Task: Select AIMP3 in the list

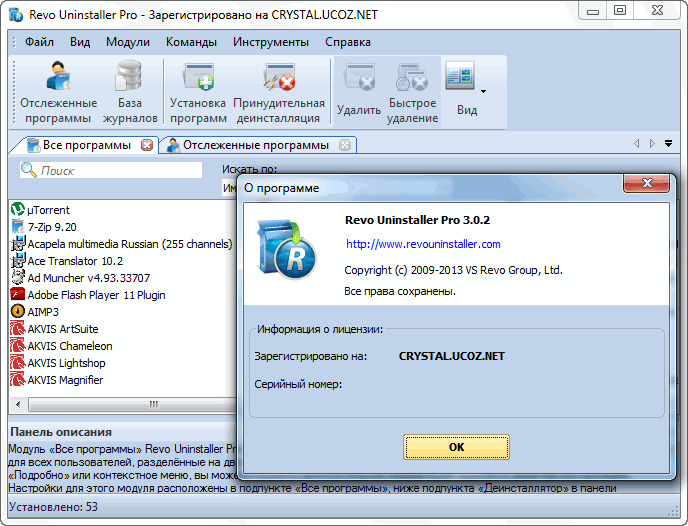Action: point(43,312)
